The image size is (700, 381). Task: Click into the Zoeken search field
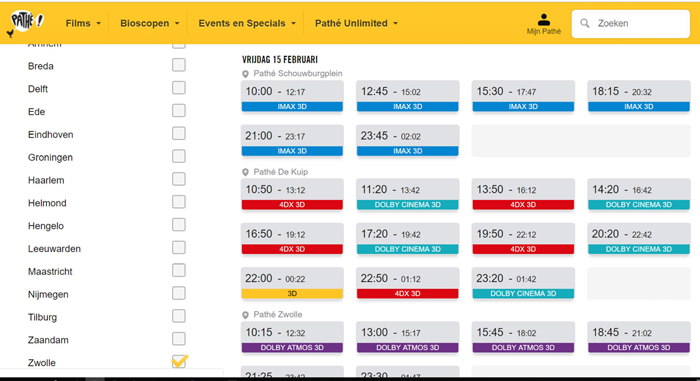[630, 24]
